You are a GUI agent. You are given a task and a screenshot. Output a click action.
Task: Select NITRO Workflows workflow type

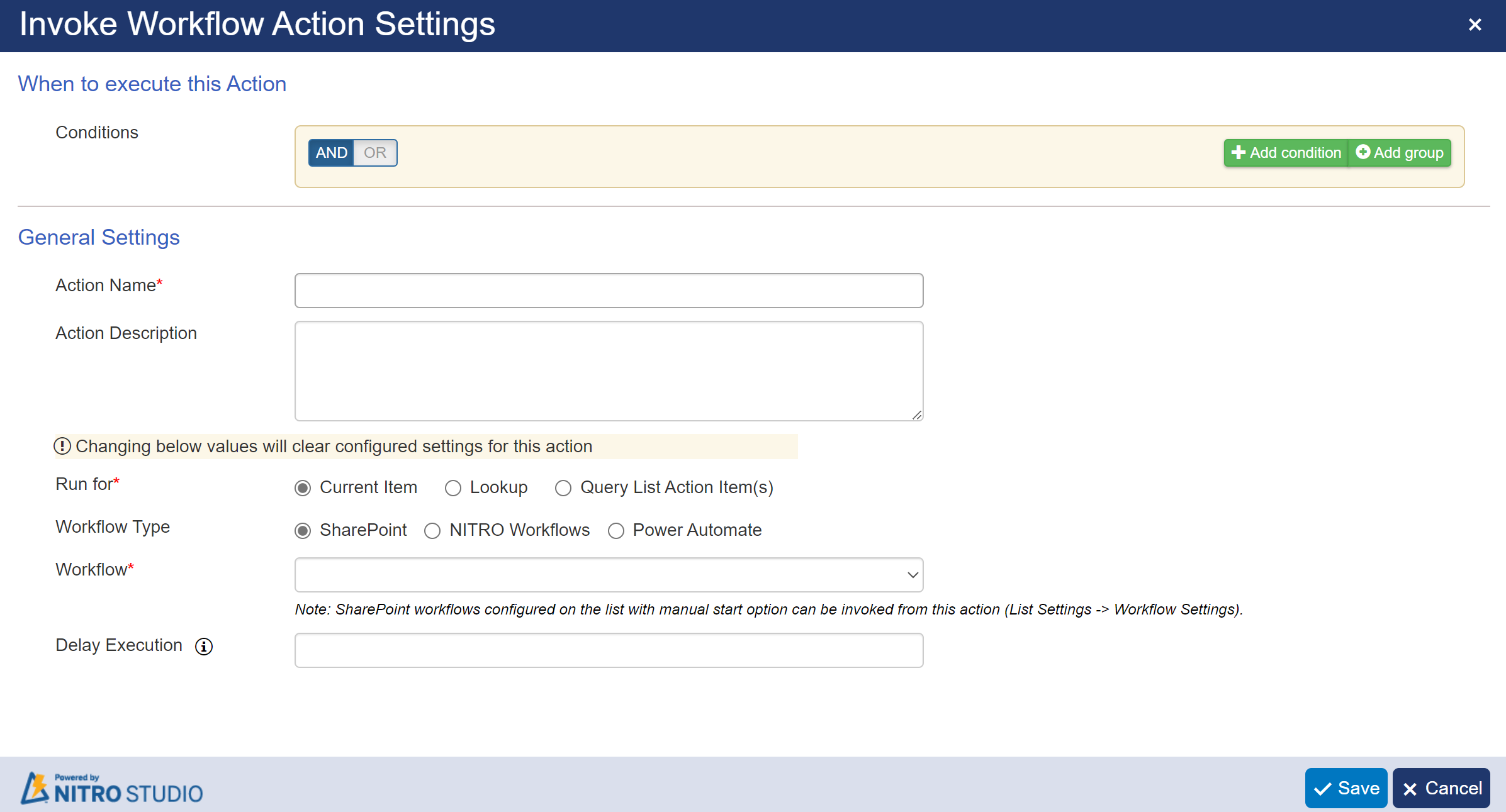tap(432, 529)
